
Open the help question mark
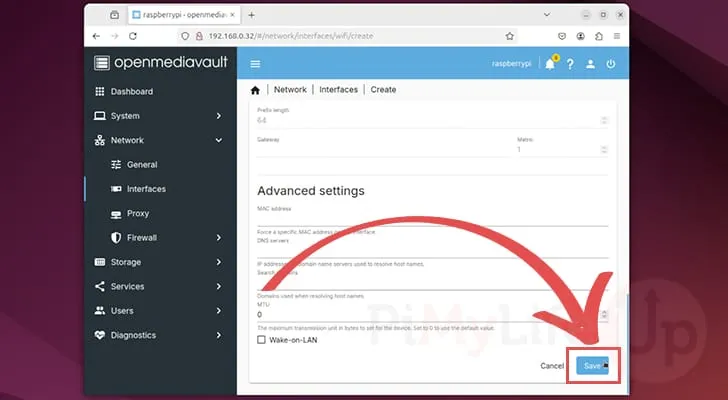[570, 64]
